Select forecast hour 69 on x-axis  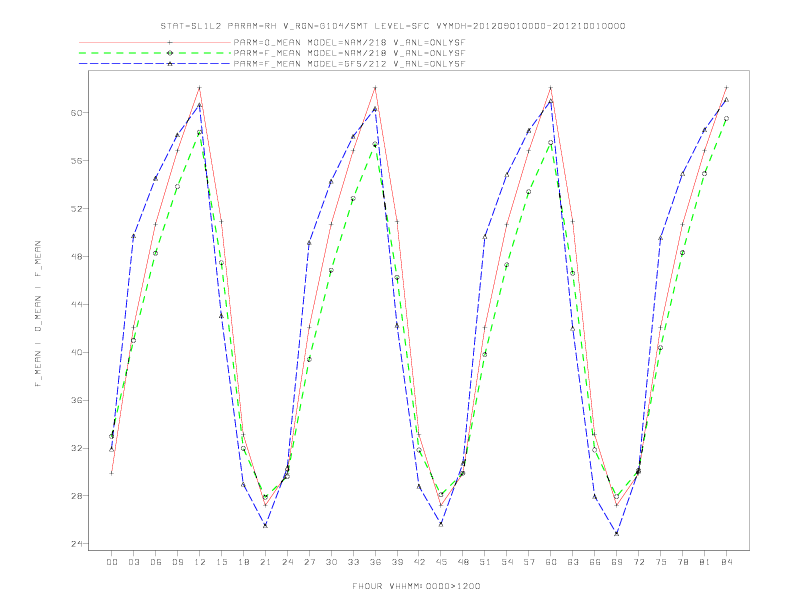pos(617,562)
